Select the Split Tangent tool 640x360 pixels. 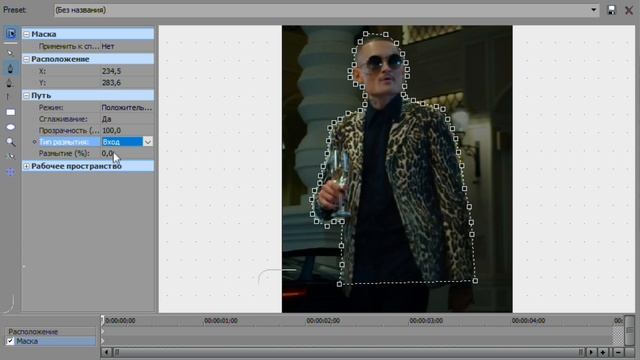point(9,97)
